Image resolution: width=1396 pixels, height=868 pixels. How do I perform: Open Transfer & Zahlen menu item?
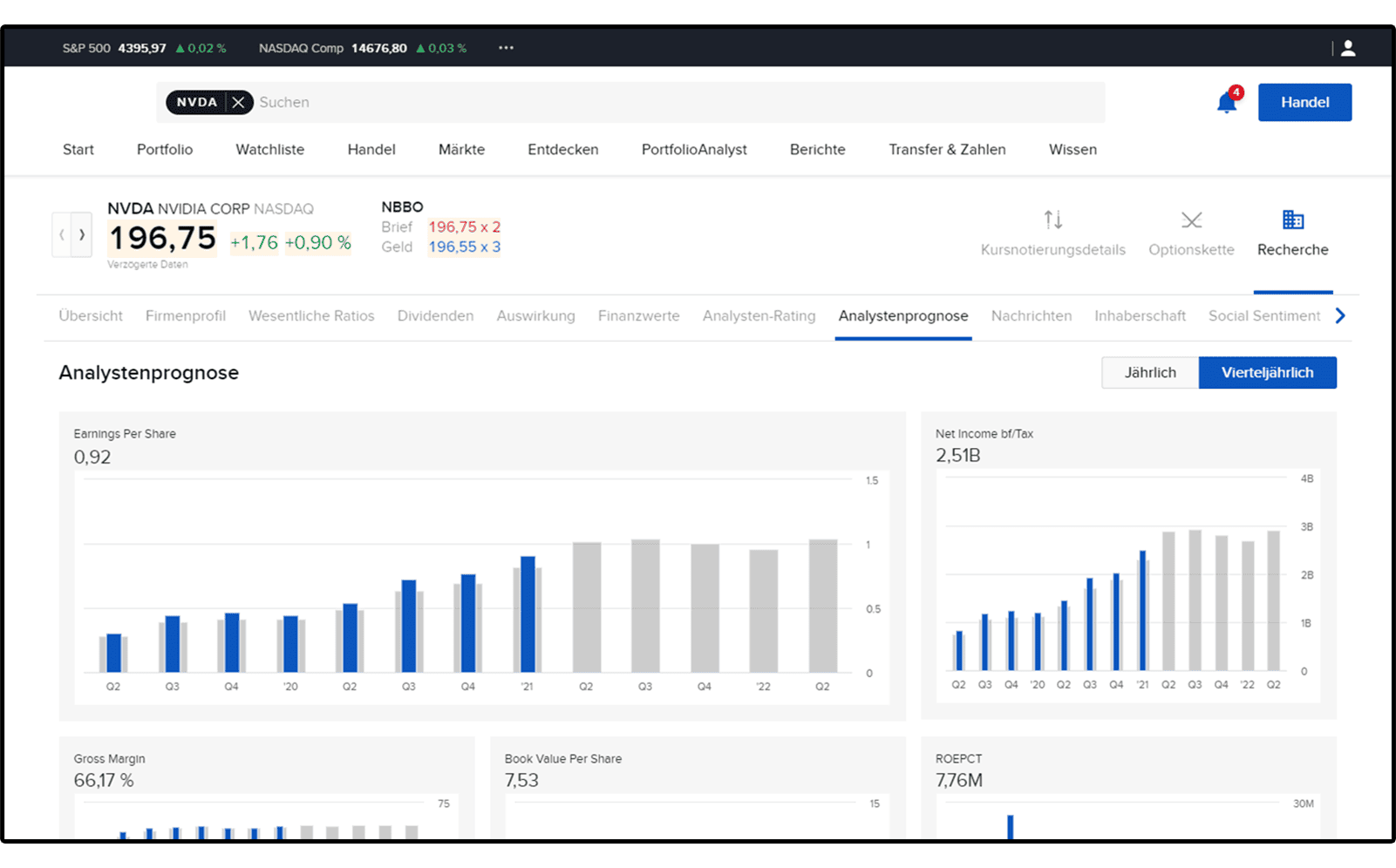tap(947, 149)
